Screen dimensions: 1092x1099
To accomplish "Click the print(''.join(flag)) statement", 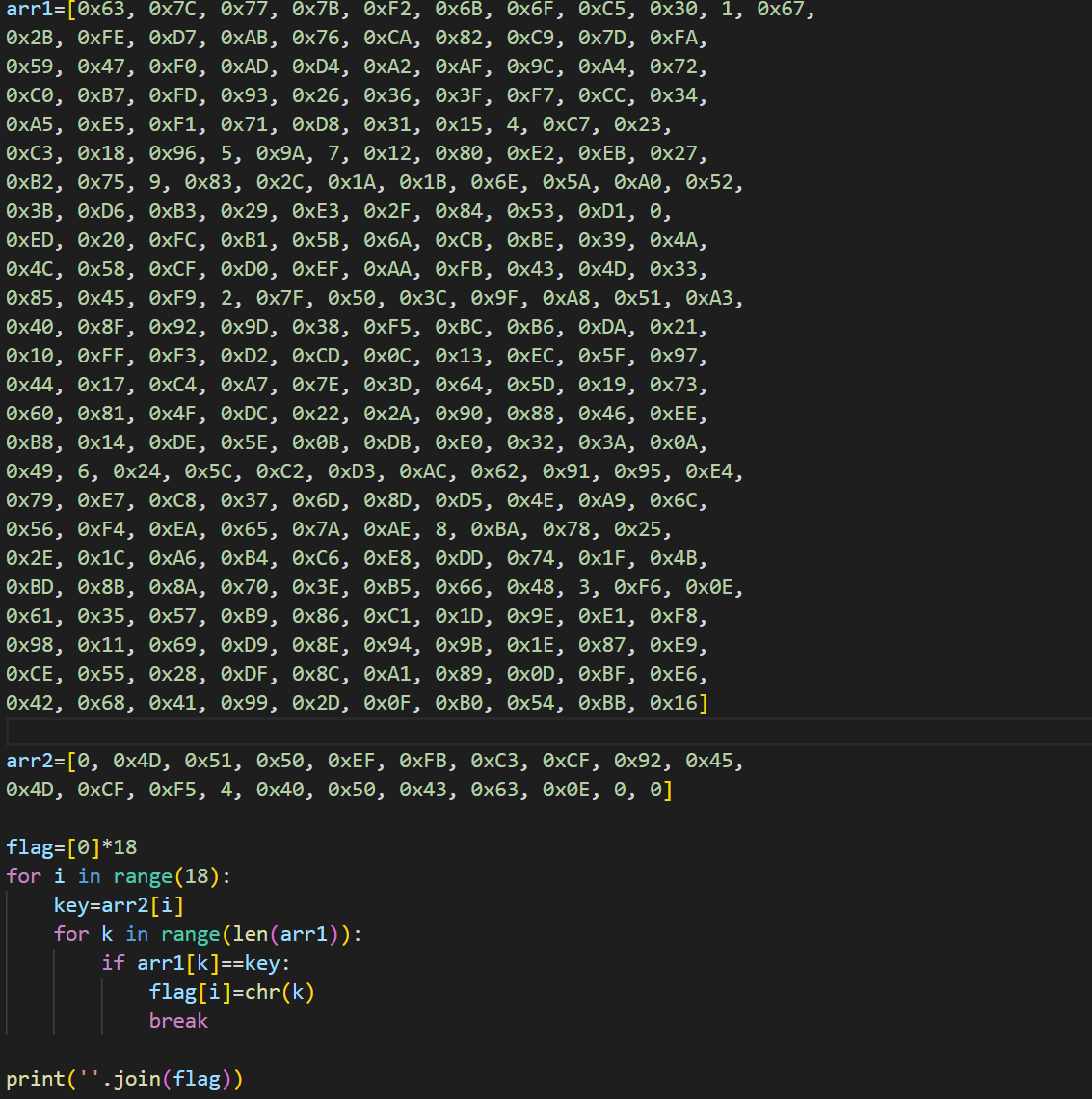I will coord(124,1078).
